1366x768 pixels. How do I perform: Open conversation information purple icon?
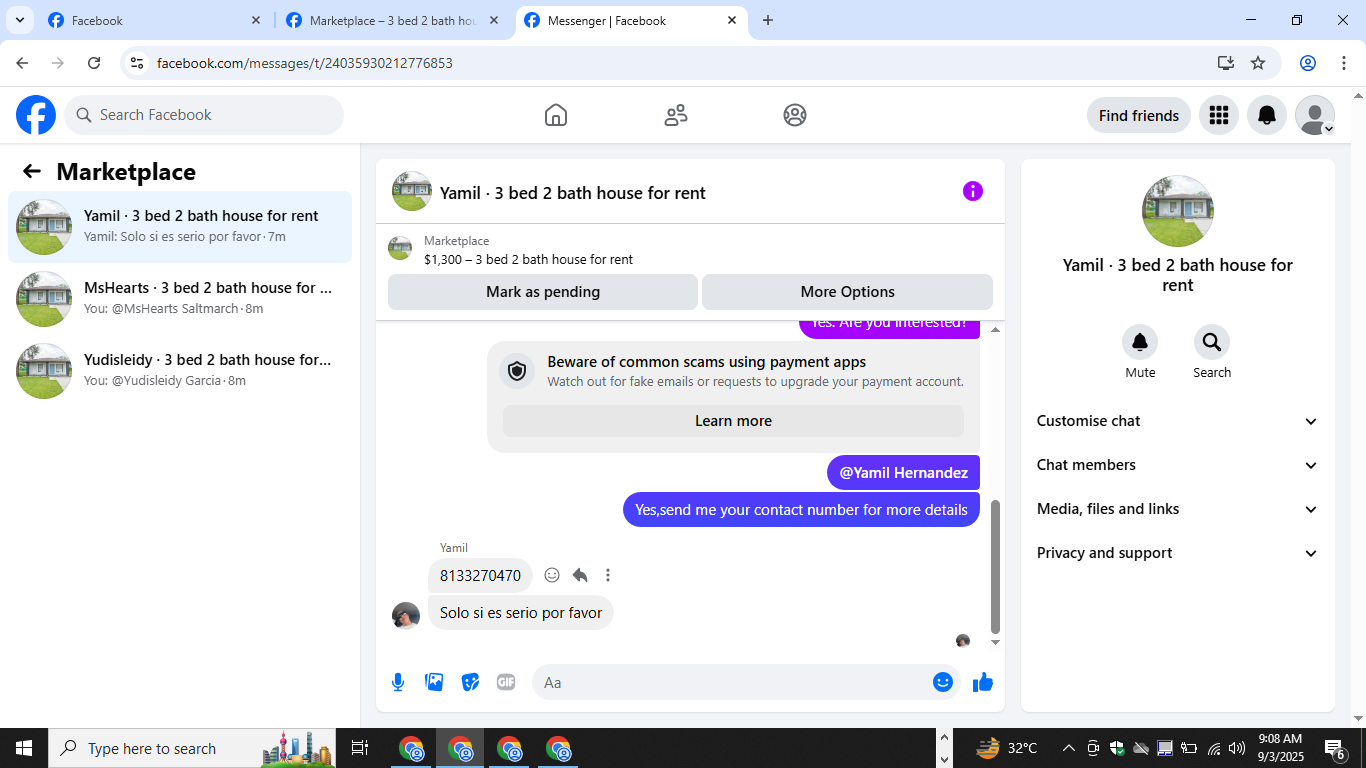(973, 191)
